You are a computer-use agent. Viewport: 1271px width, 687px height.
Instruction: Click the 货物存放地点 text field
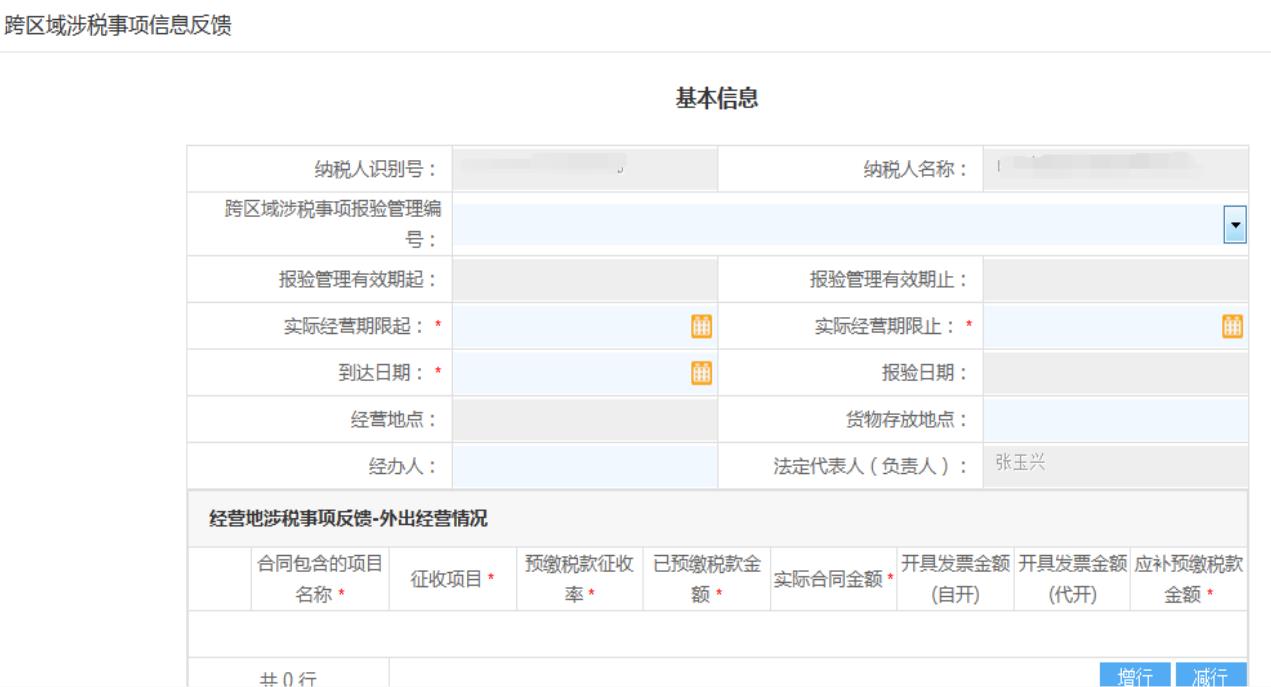(x=1115, y=420)
